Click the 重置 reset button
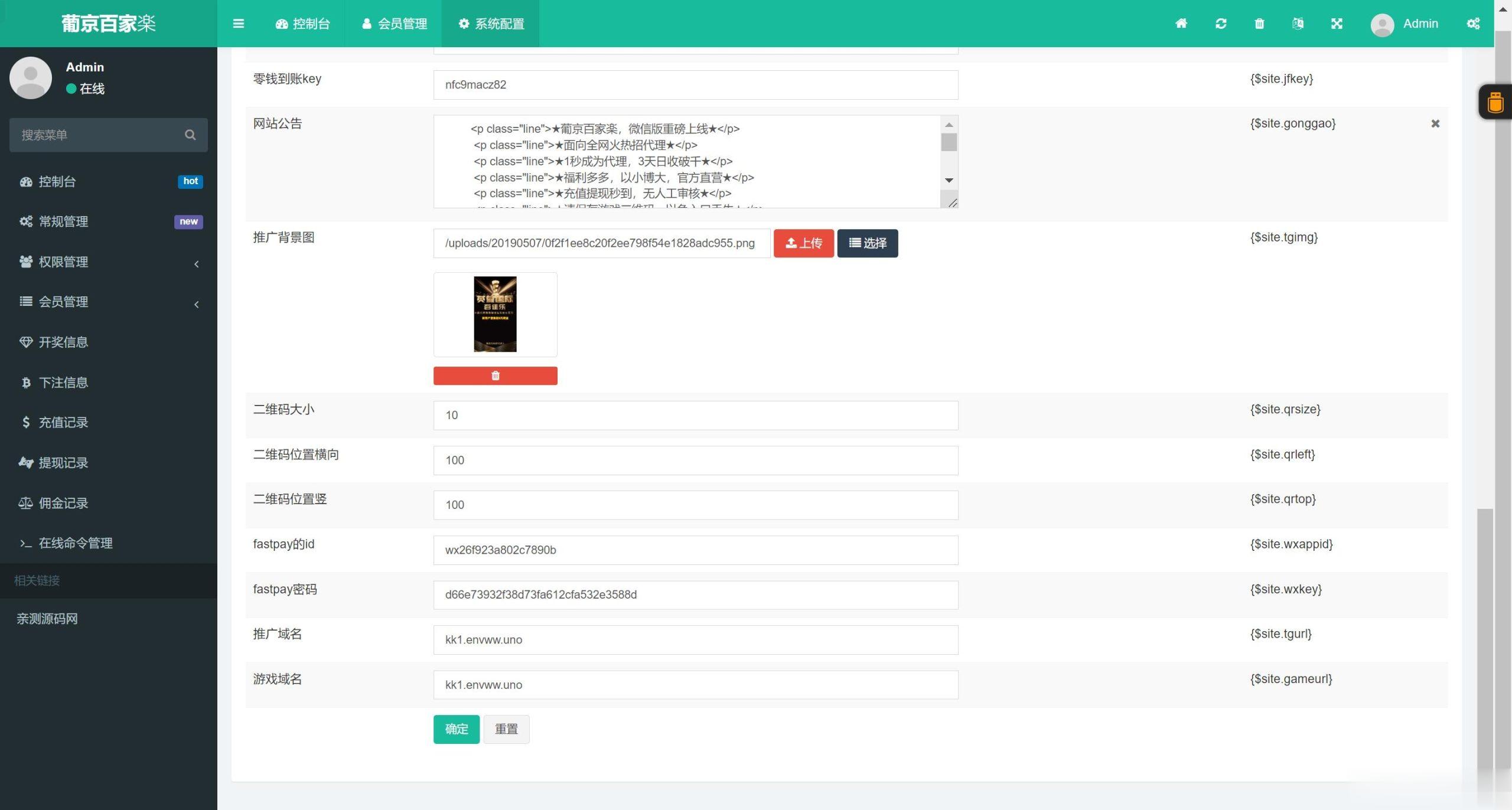The height and width of the screenshot is (810, 1512). click(506, 729)
